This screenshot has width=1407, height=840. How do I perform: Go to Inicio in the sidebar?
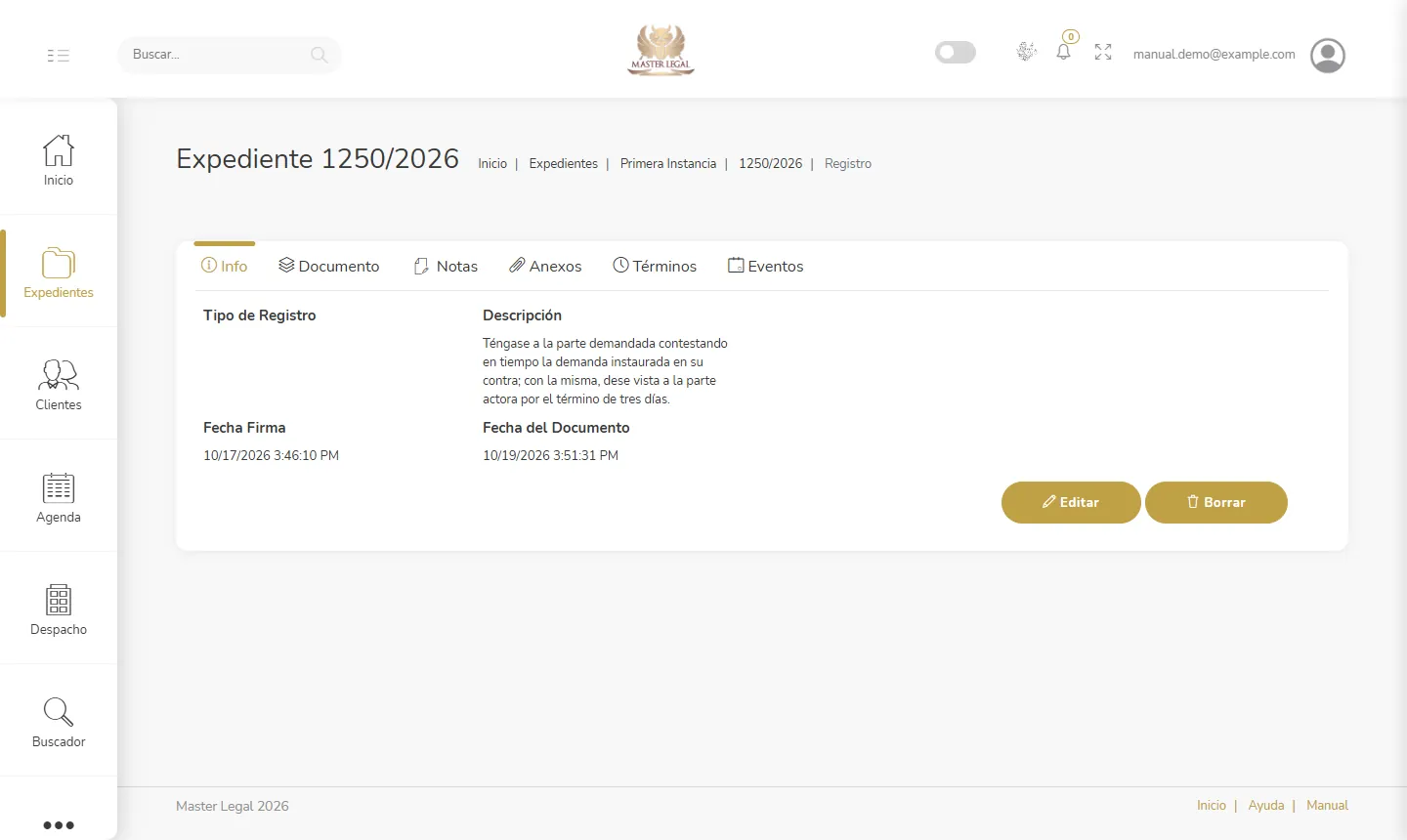[59, 159]
